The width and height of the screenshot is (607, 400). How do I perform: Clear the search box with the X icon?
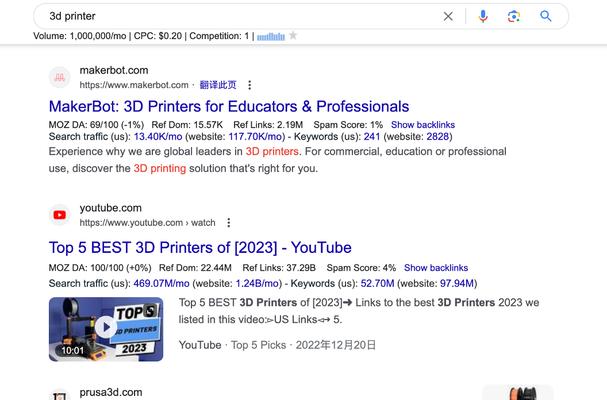(x=448, y=16)
